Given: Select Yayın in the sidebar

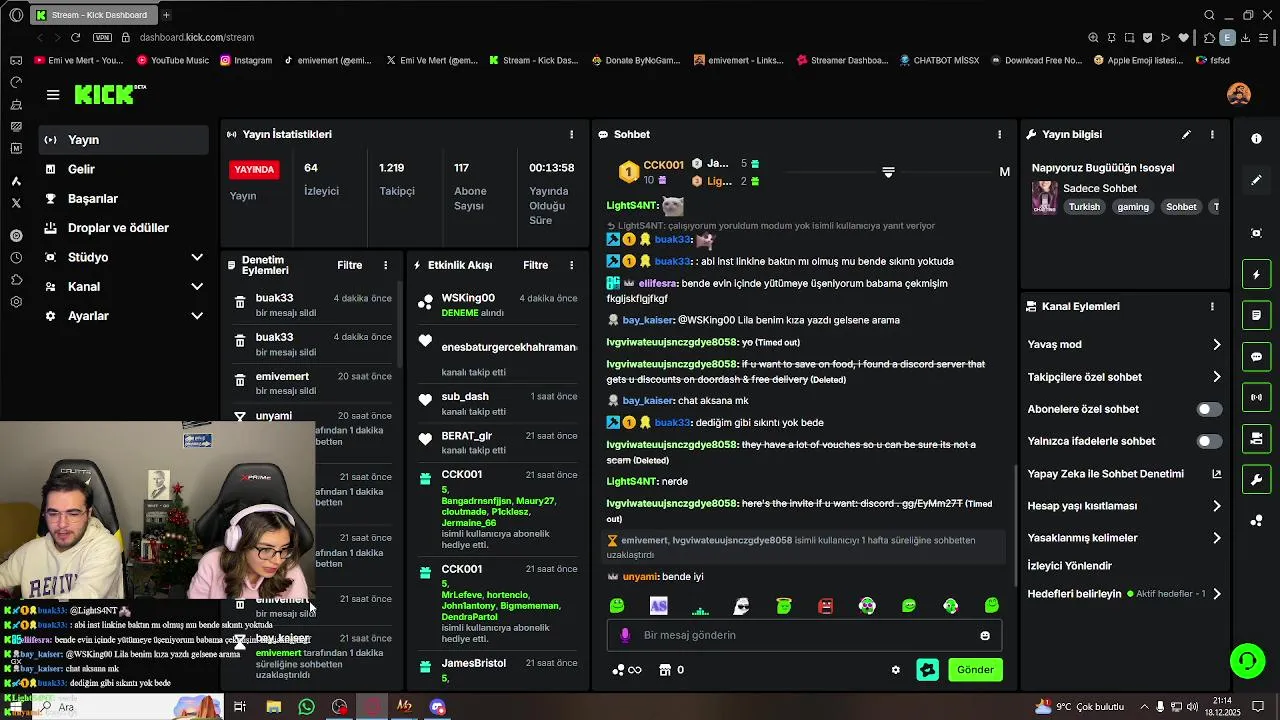Looking at the screenshot, I should tap(124, 140).
